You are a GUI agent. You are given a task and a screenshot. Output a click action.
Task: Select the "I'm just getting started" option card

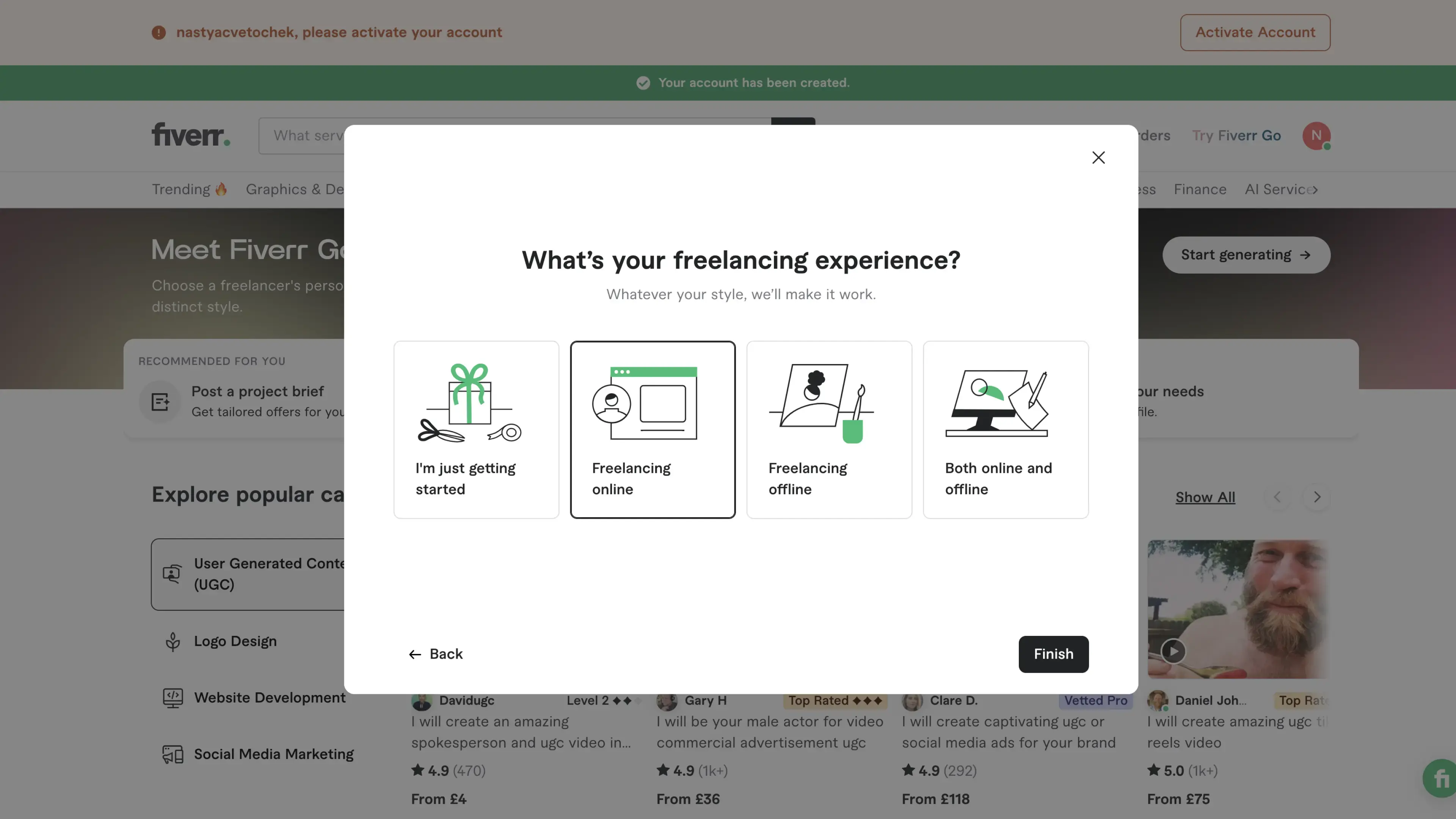click(476, 429)
